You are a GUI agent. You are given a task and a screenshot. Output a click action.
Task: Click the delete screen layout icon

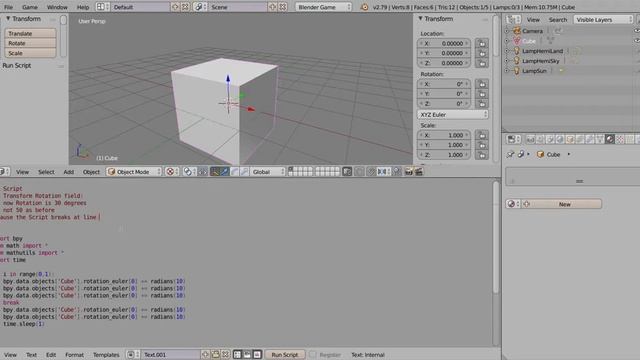click(x=185, y=7)
